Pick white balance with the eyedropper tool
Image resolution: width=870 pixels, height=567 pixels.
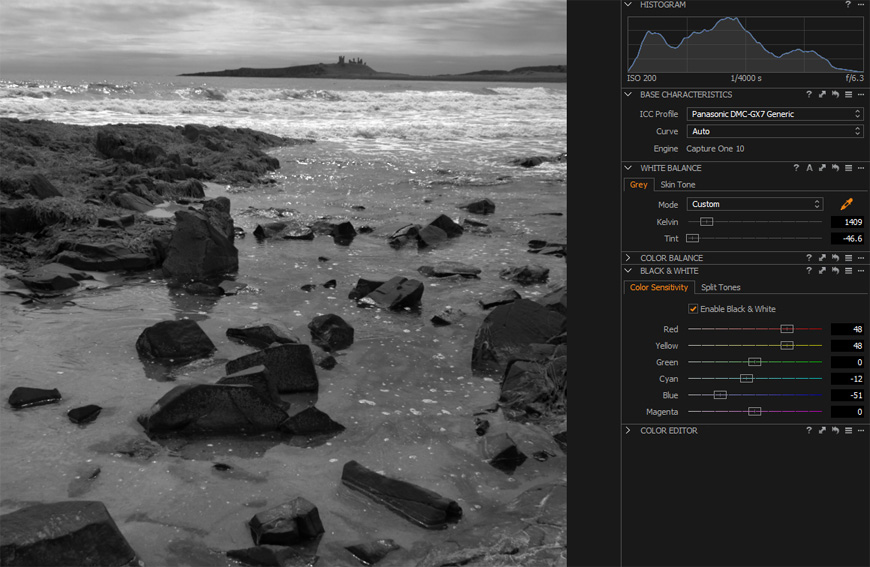point(846,204)
